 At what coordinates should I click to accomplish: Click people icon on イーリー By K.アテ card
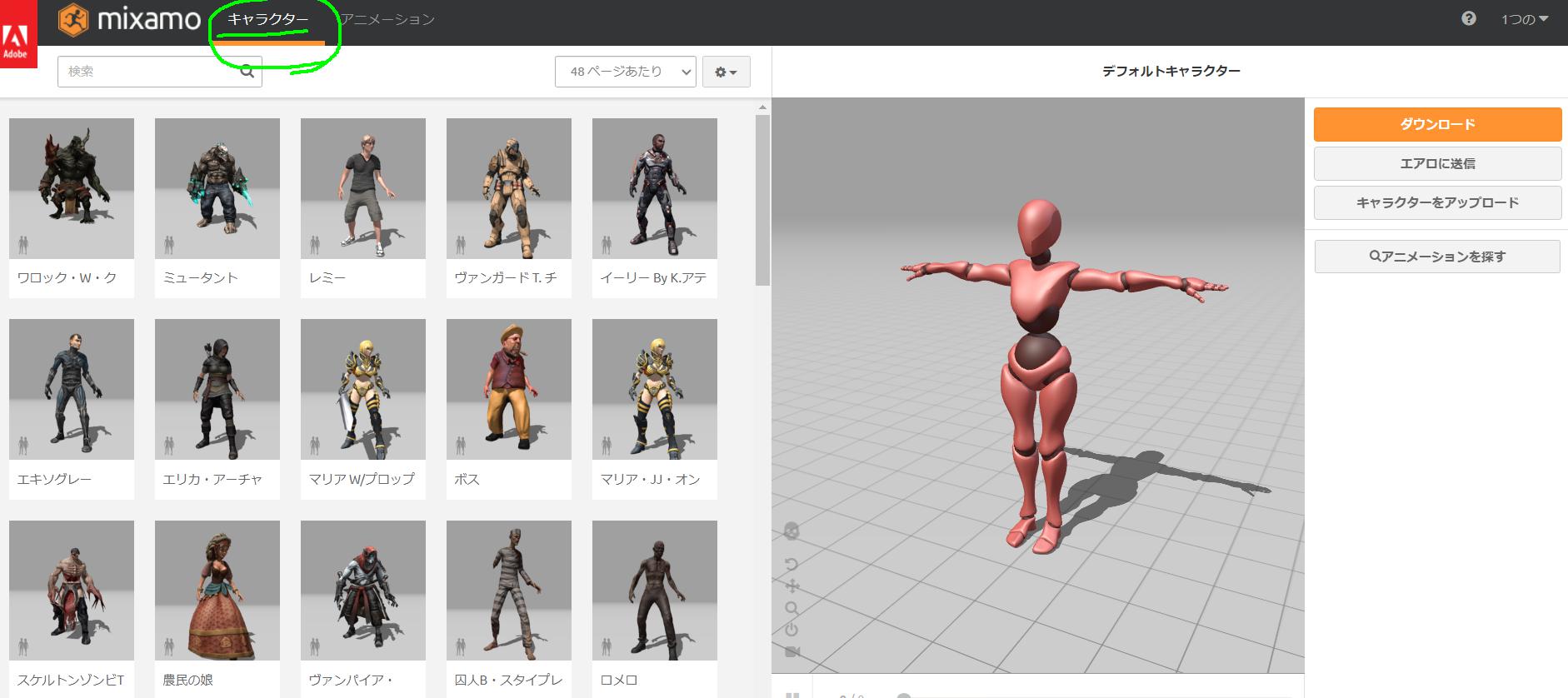point(607,245)
